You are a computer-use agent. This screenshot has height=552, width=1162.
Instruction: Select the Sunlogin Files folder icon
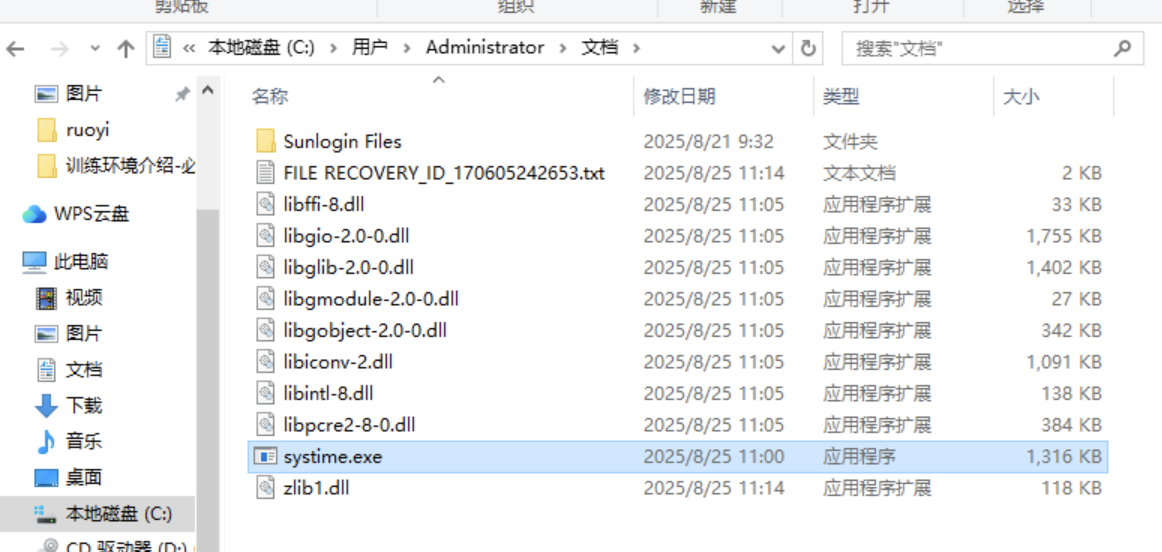click(265, 141)
